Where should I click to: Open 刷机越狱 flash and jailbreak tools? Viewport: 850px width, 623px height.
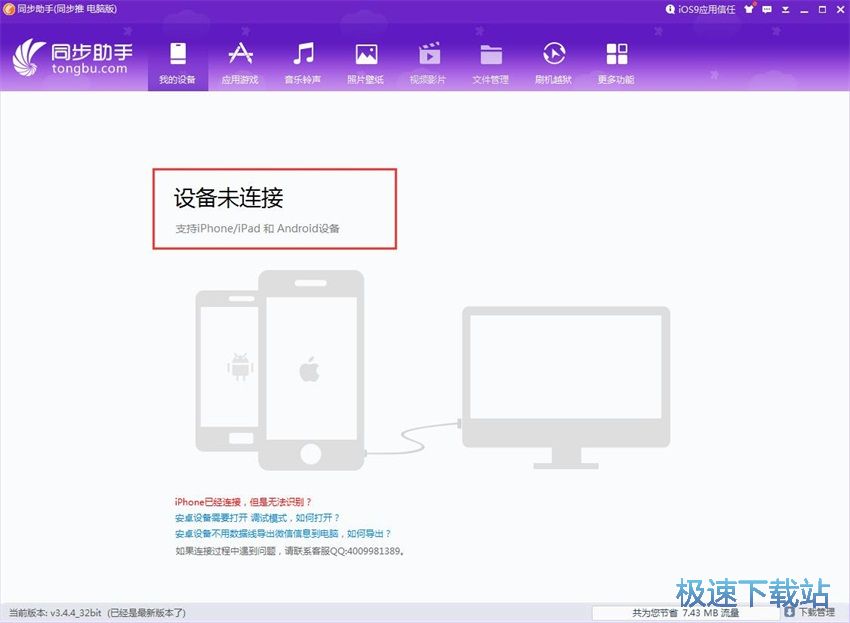tap(553, 63)
